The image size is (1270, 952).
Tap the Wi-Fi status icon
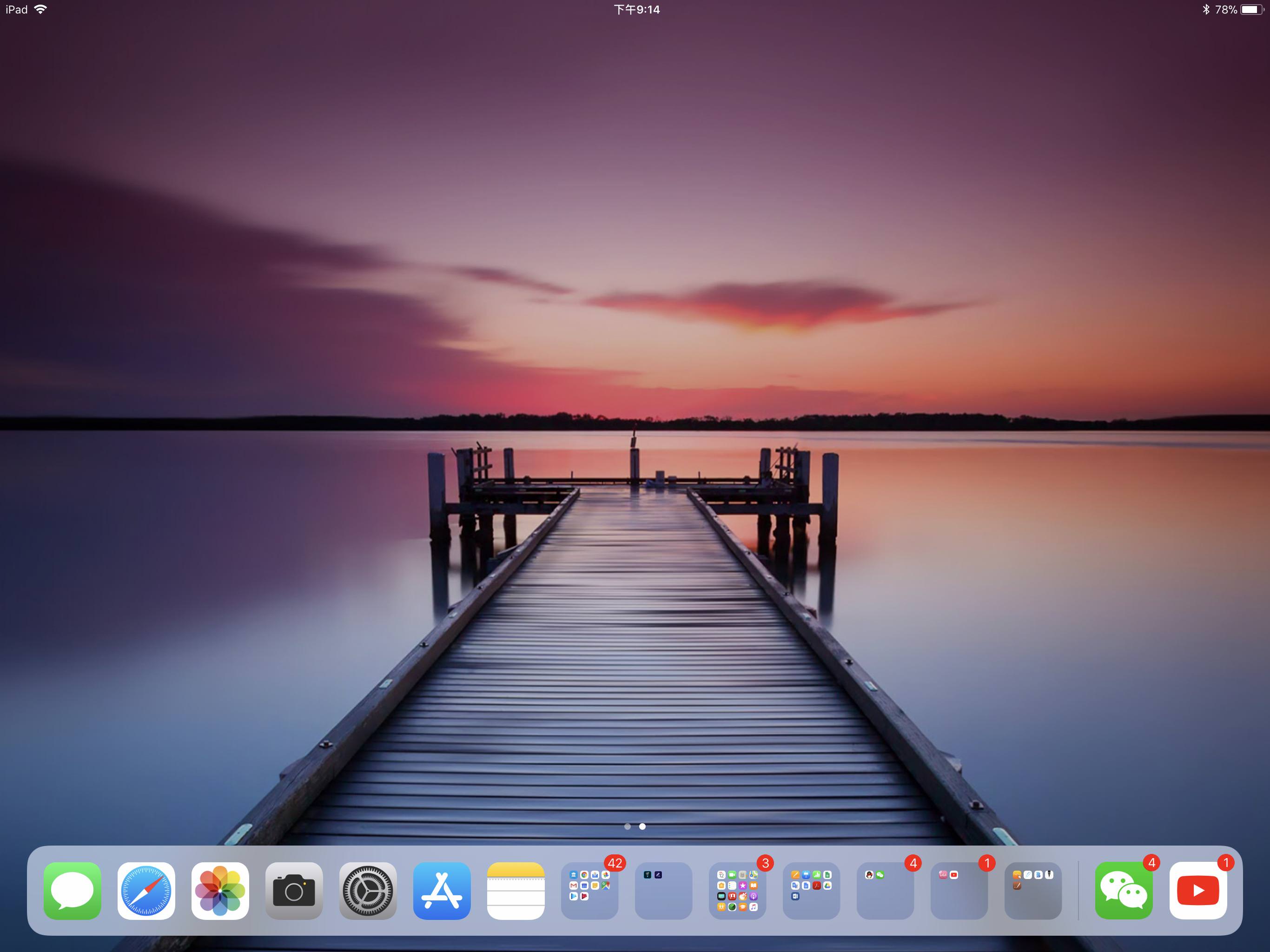coord(41,9)
